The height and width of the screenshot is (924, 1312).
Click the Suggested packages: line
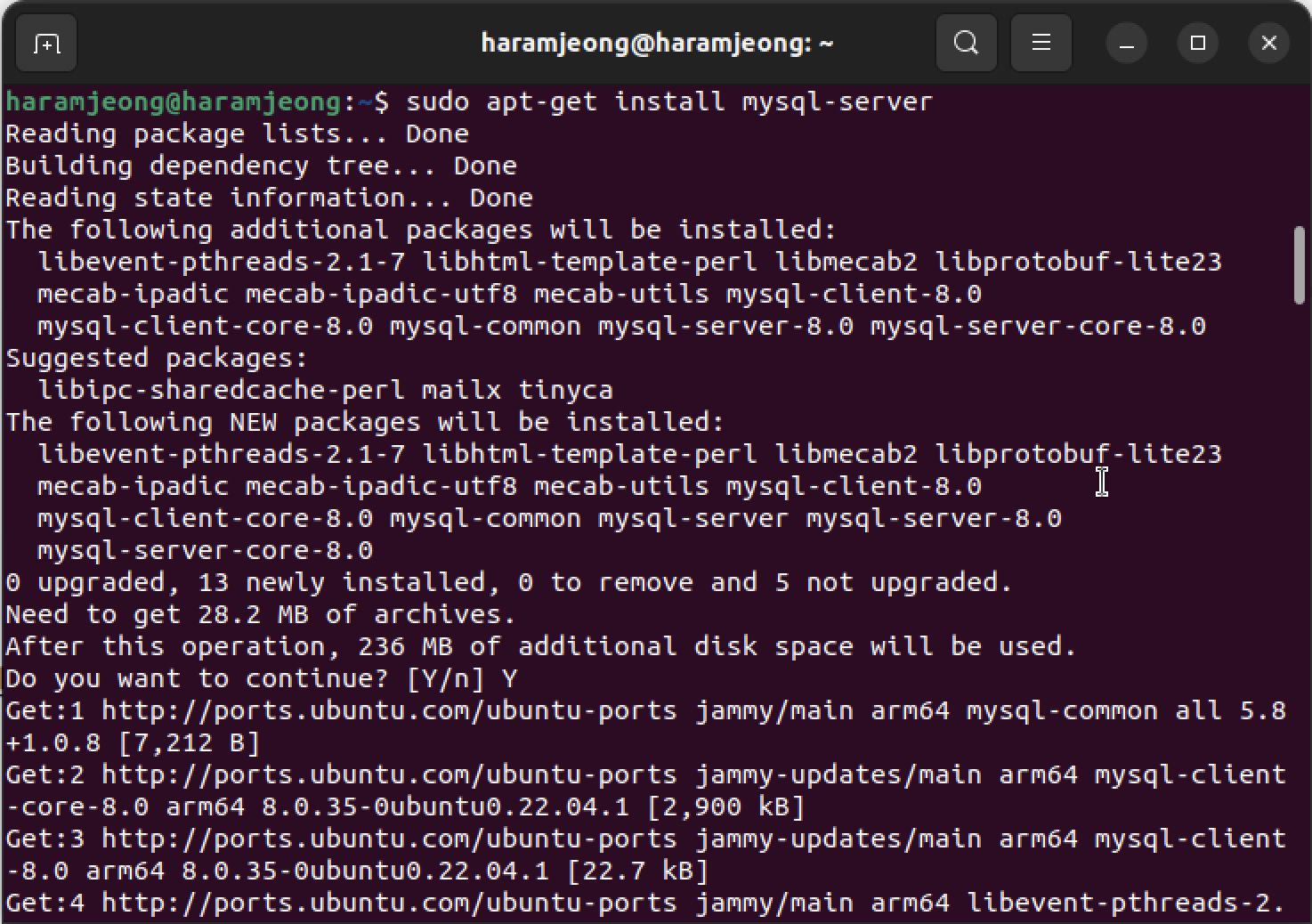pyautogui.click(x=158, y=358)
